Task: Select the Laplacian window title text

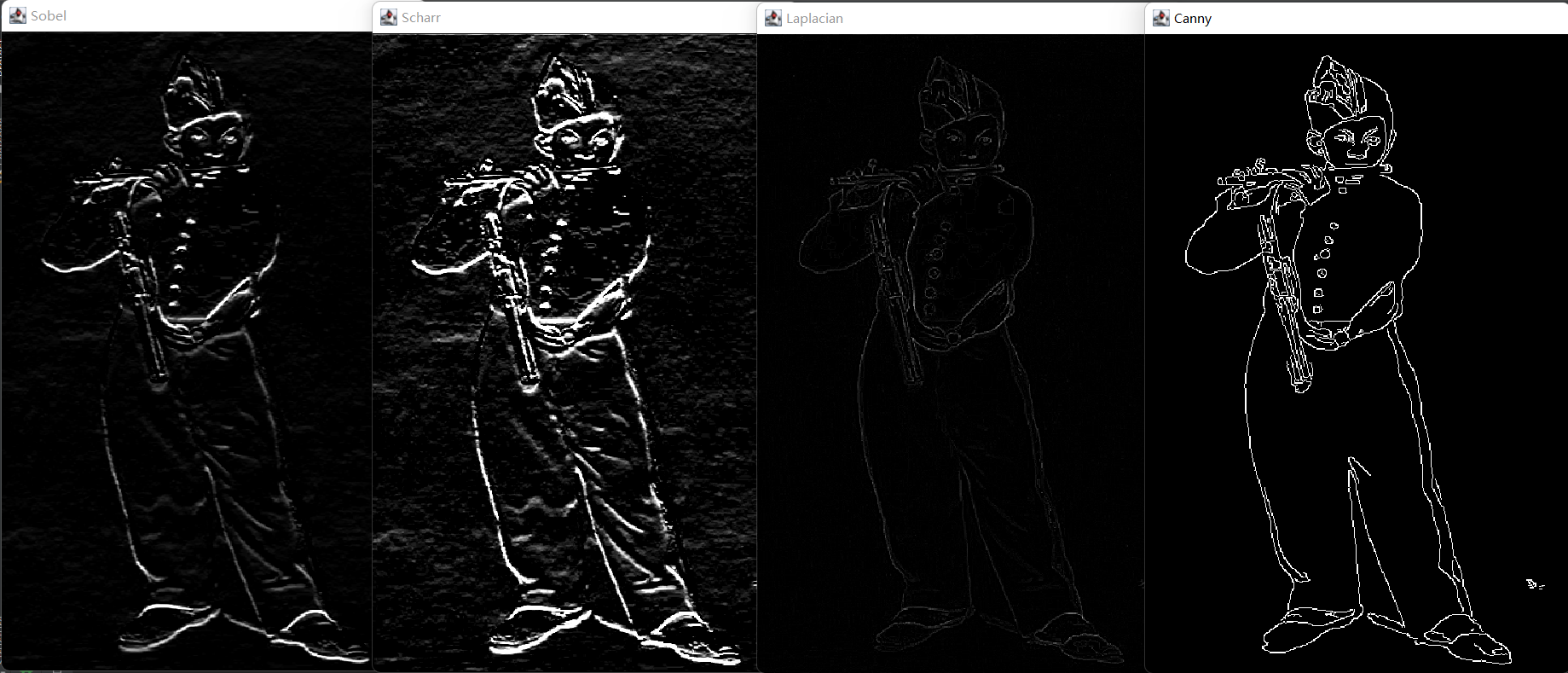Action: point(814,18)
